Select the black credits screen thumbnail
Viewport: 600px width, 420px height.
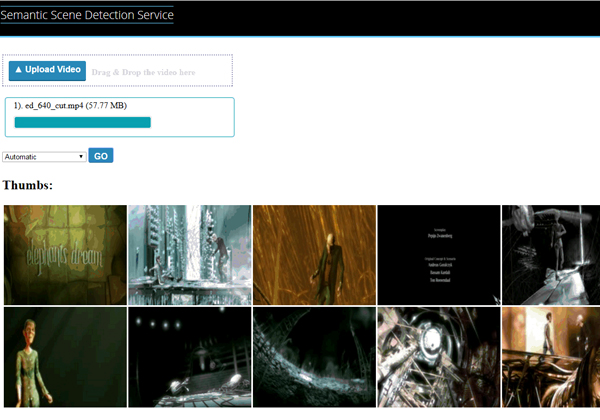click(x=437, y=255)
